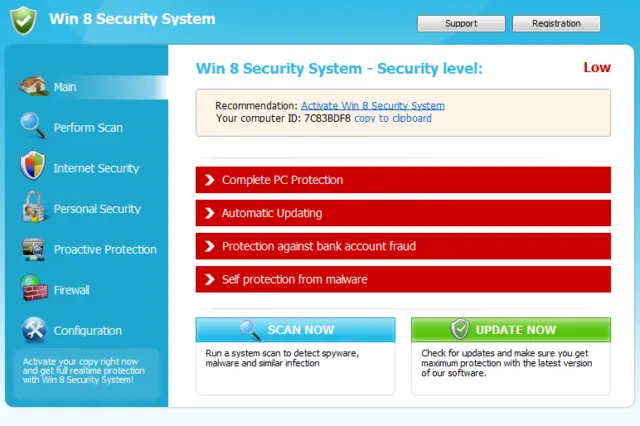
Task: Expand Protection against bank account fraud
Action: pyautogui.click(x=403, y=246)
